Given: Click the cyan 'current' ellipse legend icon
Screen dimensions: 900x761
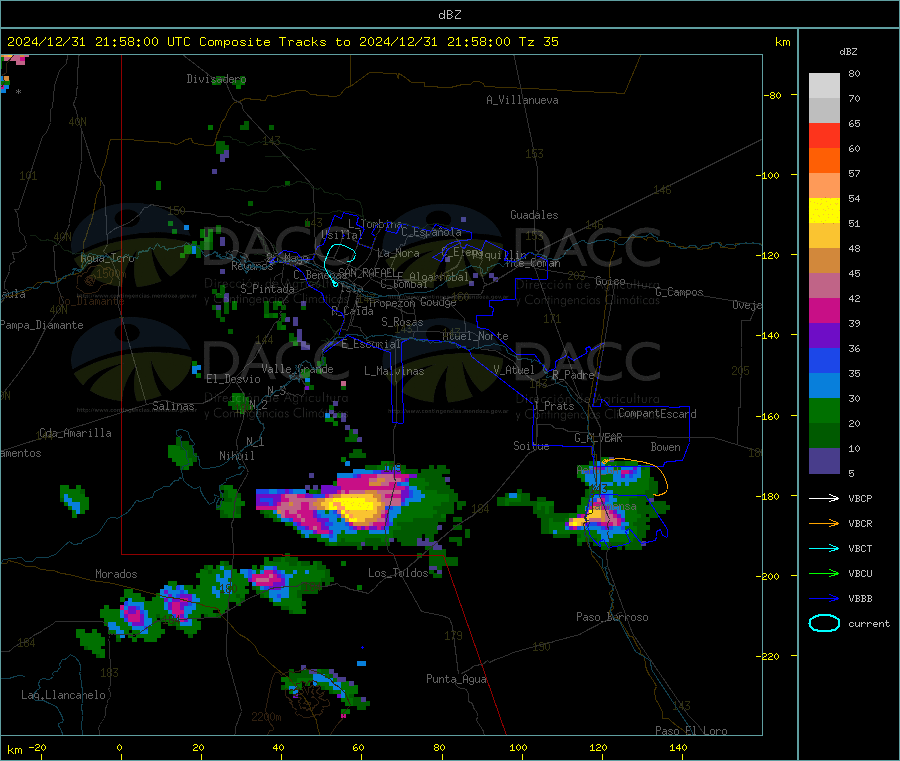Looking at the screenshot, I should (824, 623).
